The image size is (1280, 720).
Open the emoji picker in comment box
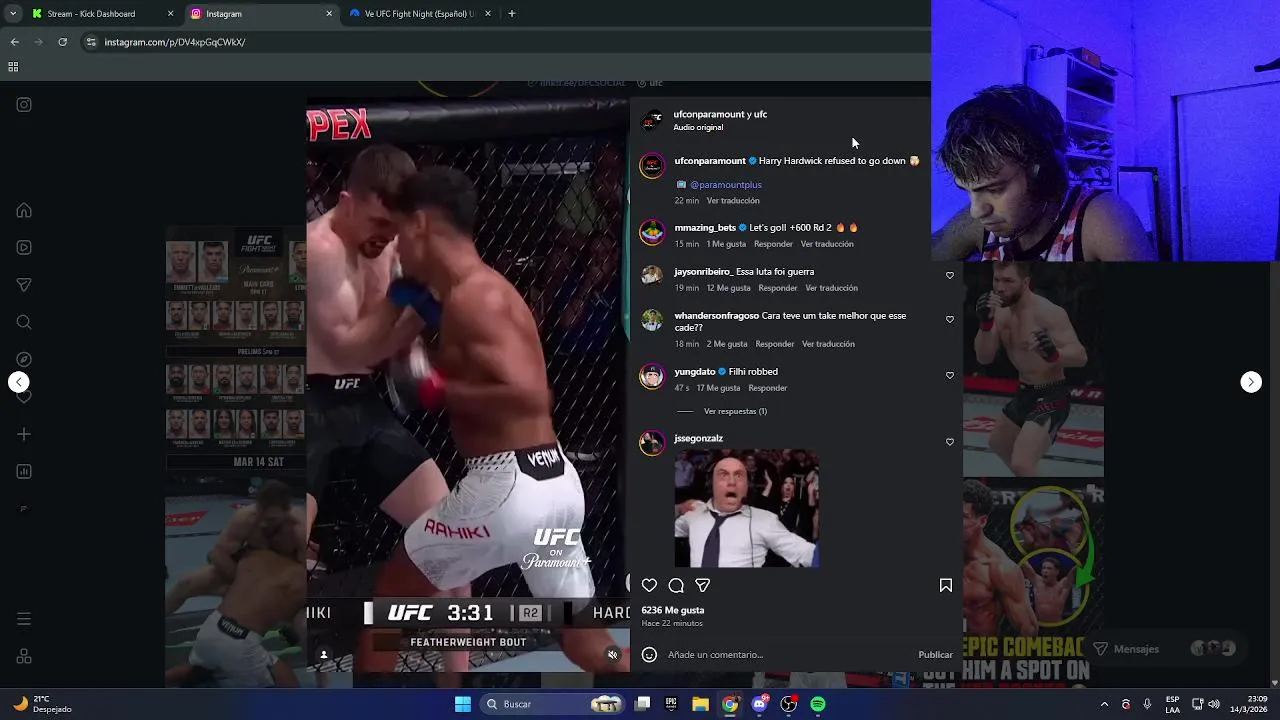click(649, 655)
